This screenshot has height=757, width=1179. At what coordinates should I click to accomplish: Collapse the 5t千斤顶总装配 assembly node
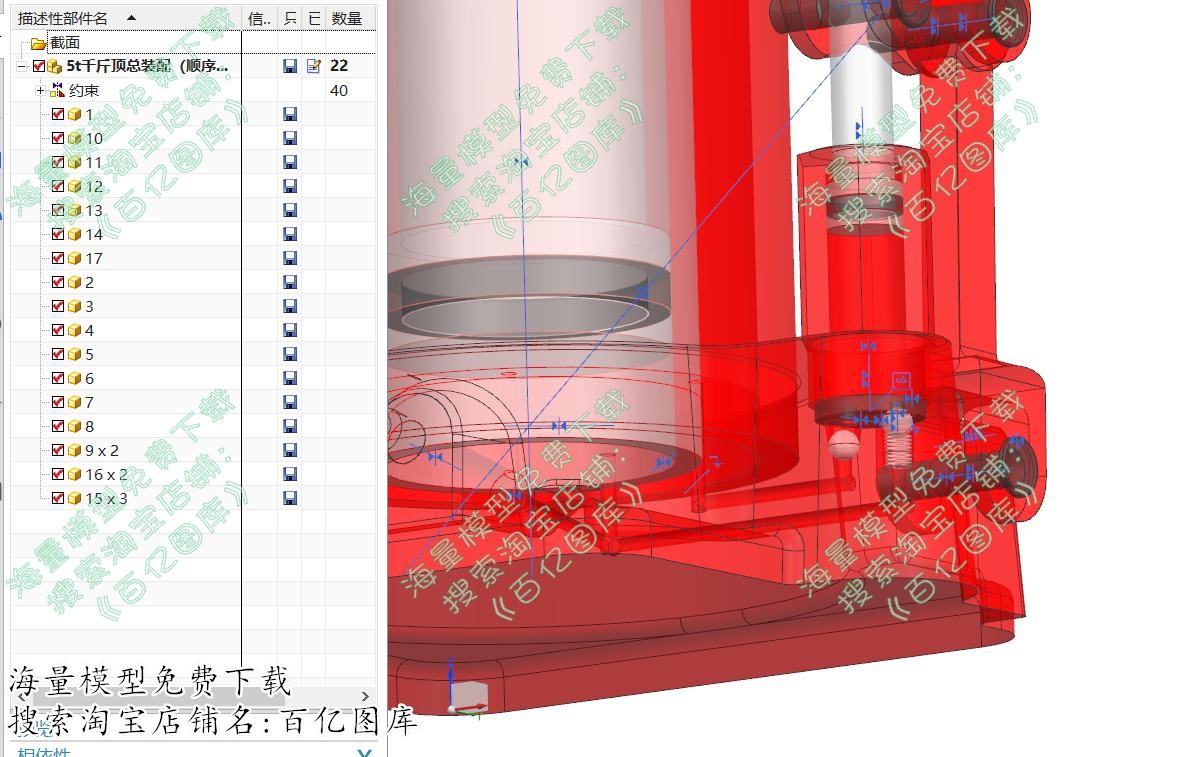[22, 66]
